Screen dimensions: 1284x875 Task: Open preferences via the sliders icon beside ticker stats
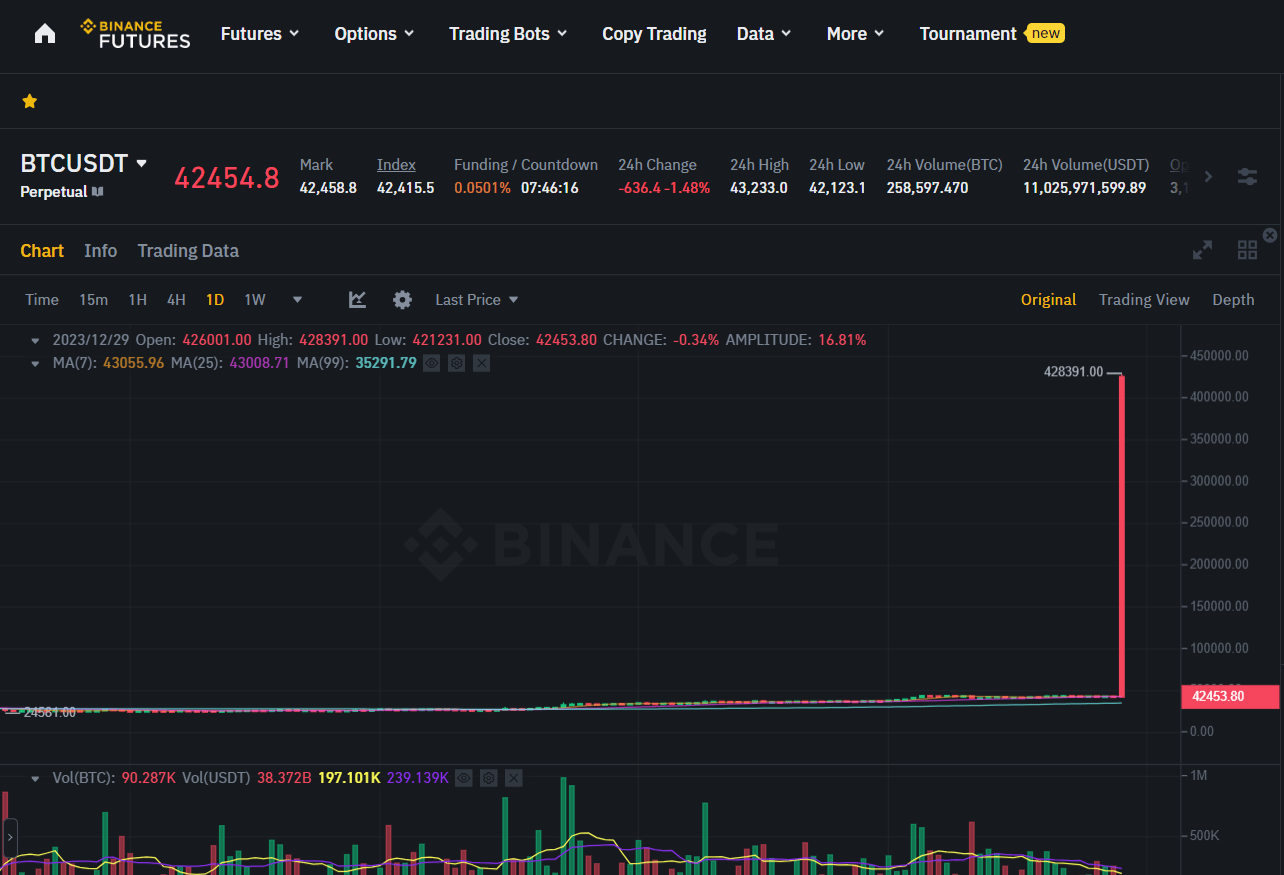1247,176
